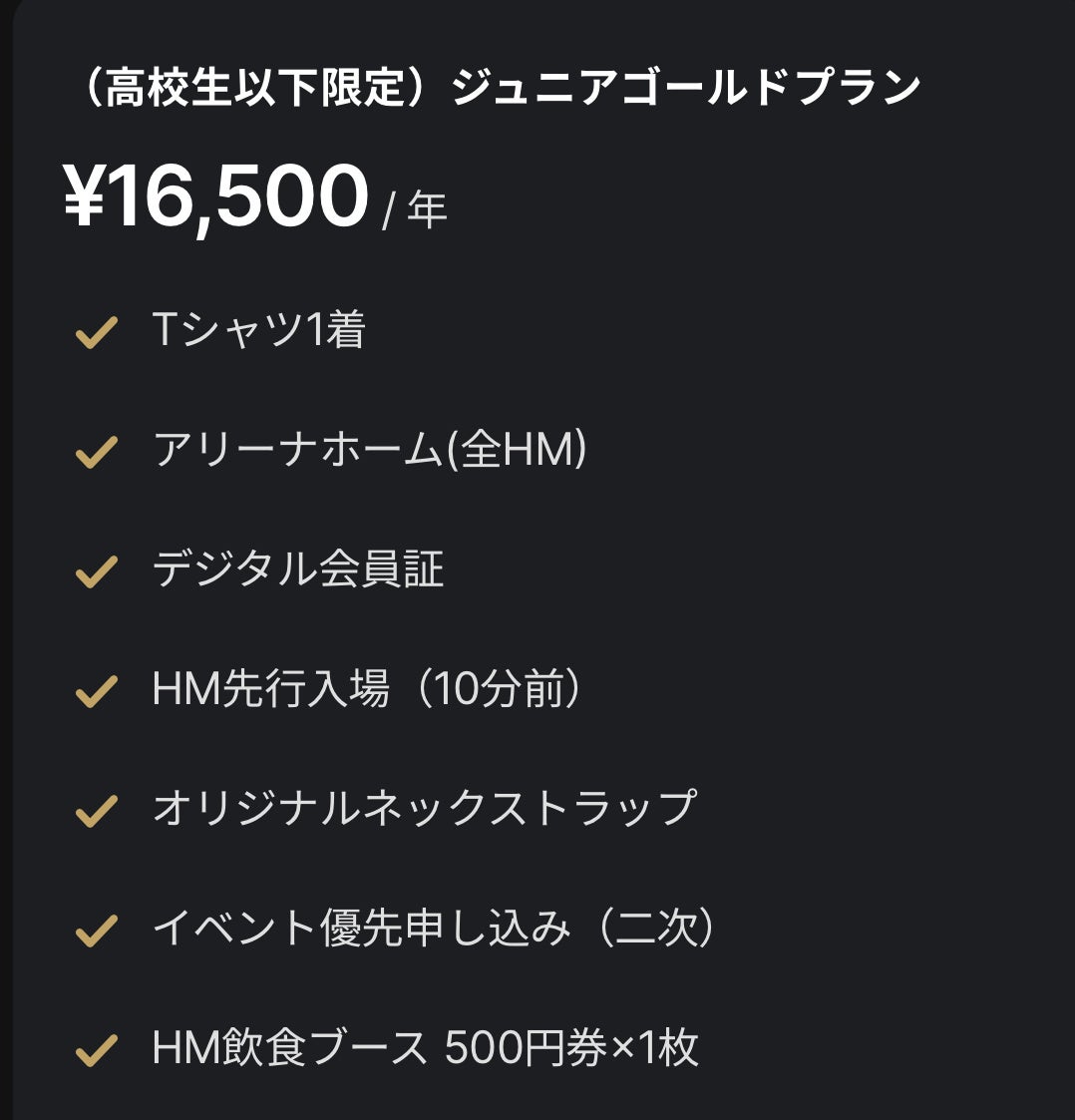Screen dimensions: 1075x1120
Task: Click the ジュニアゴールドプラン plan name
Action: [x=687, y=89]
